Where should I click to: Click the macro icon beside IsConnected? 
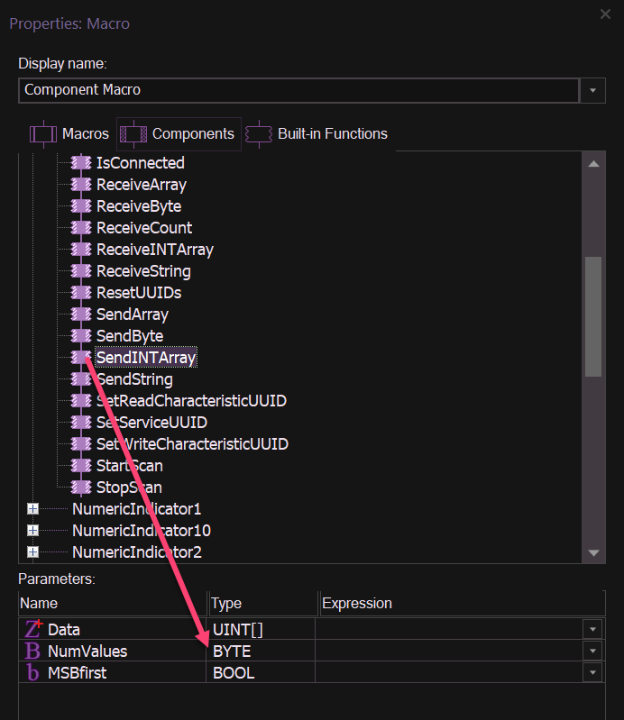pyautogui.click(x=81, y=163)
